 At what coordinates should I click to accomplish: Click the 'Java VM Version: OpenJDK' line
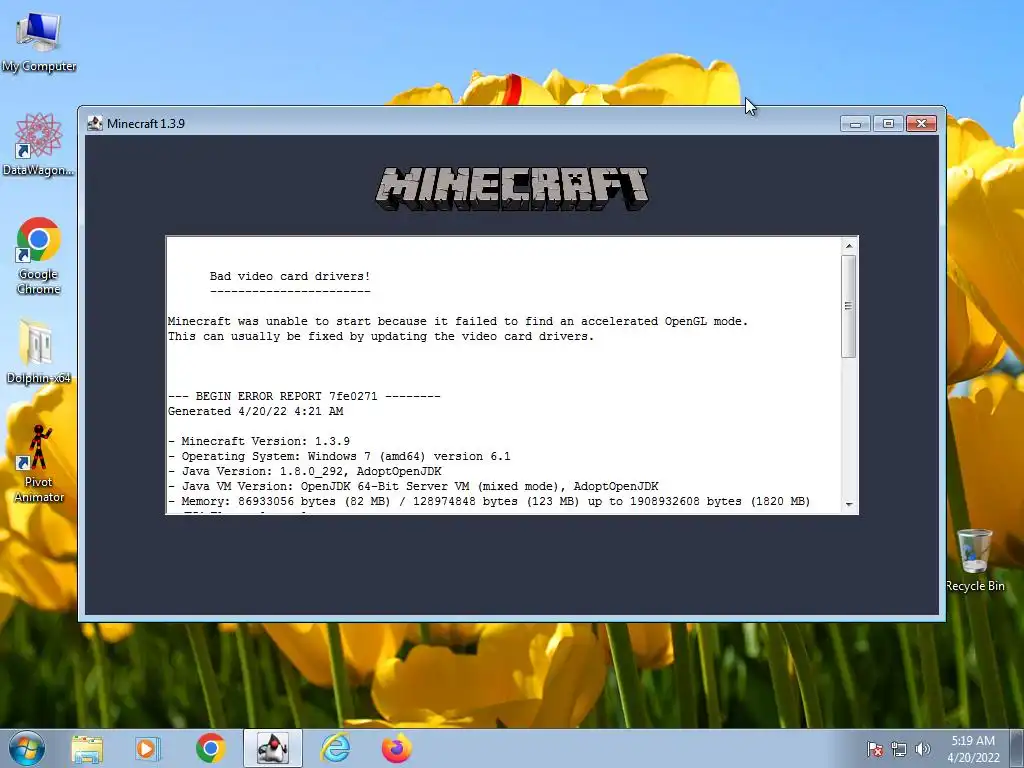[413, 487]
